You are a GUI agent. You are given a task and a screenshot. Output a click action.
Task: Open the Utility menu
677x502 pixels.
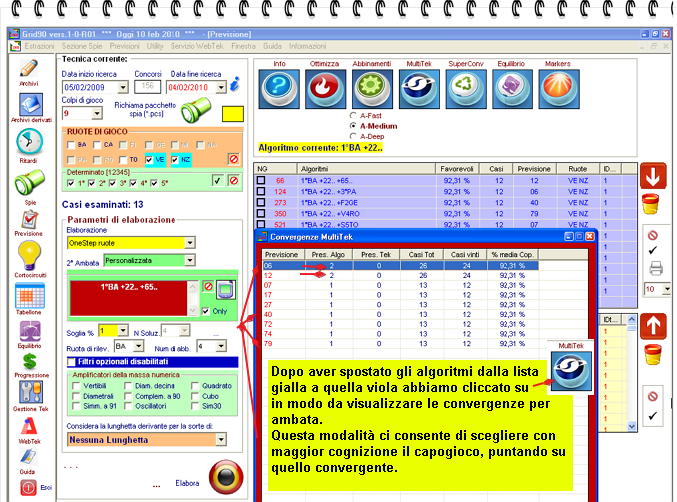pos(155,46)
